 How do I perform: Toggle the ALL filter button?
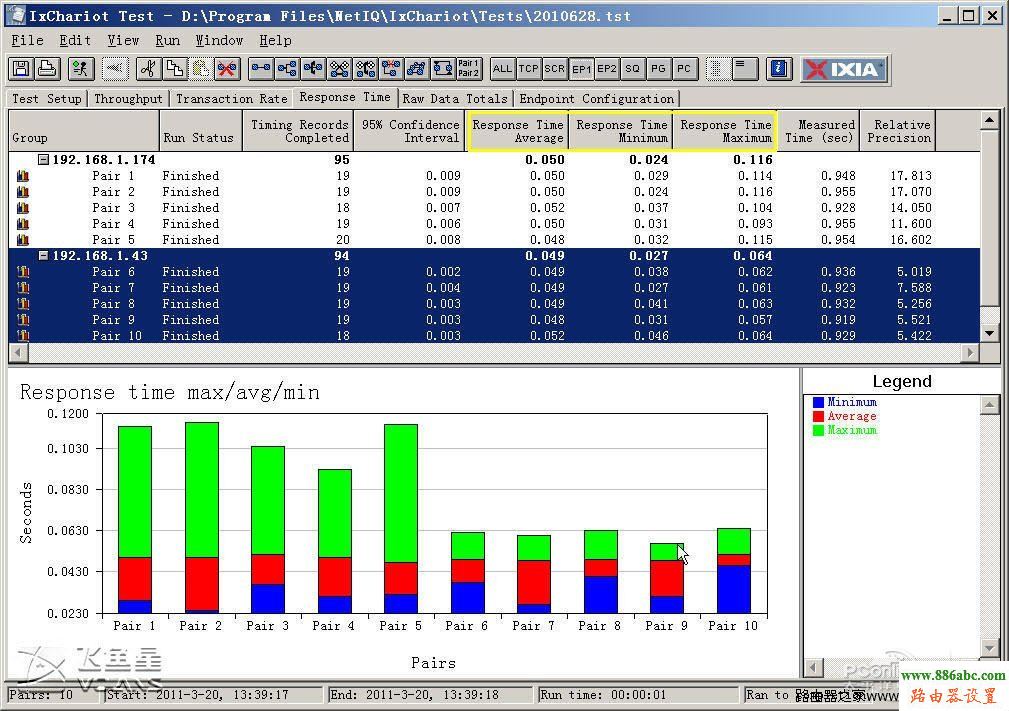point(502,69)
